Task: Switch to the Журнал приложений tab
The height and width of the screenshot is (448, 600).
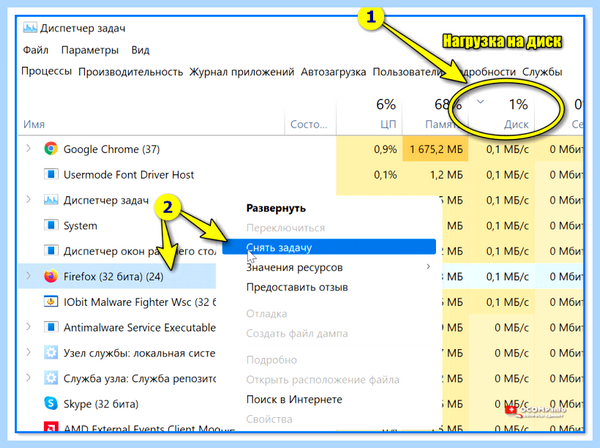Action: pos(242,72)
